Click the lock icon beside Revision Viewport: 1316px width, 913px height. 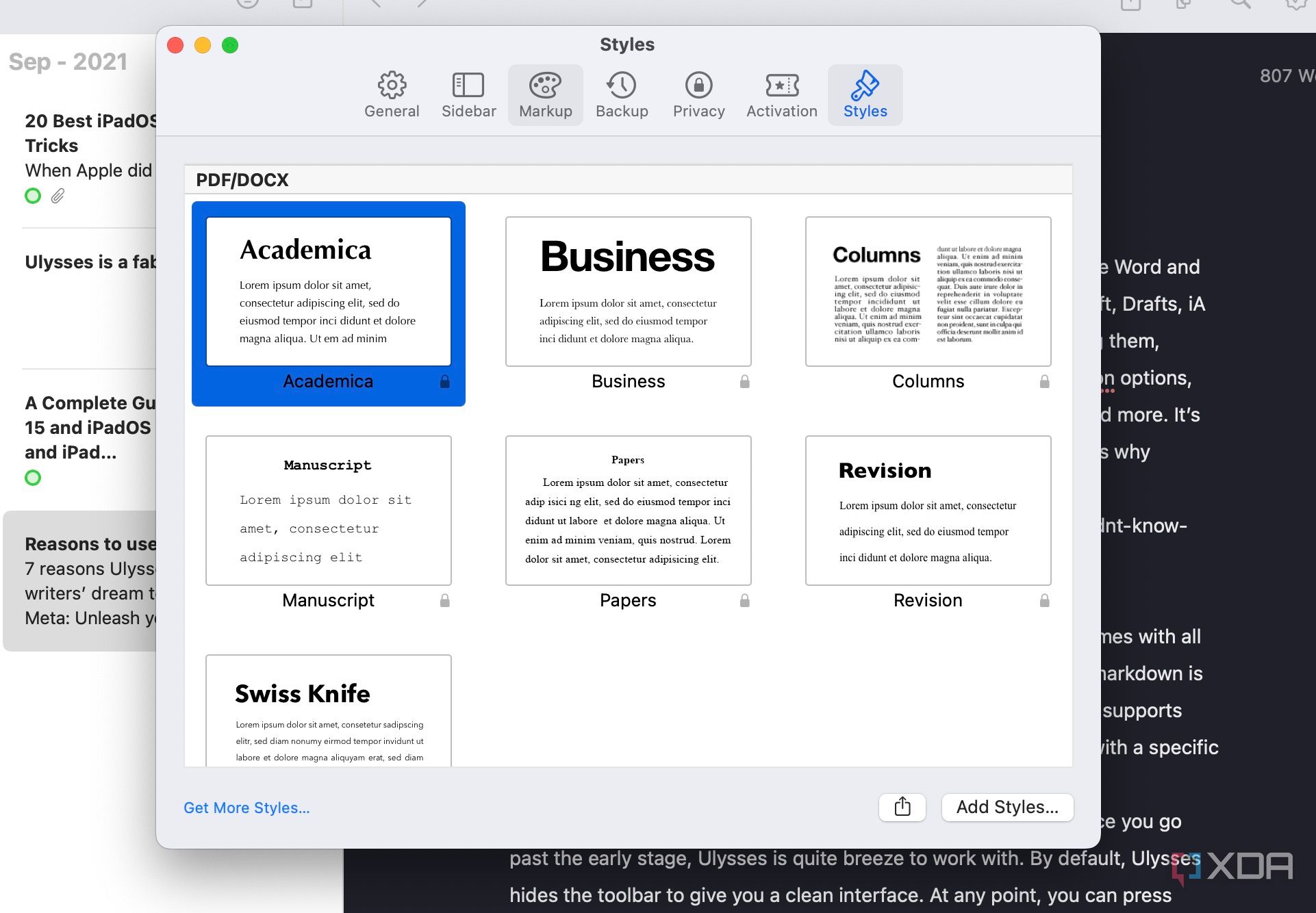(1045, 600)
